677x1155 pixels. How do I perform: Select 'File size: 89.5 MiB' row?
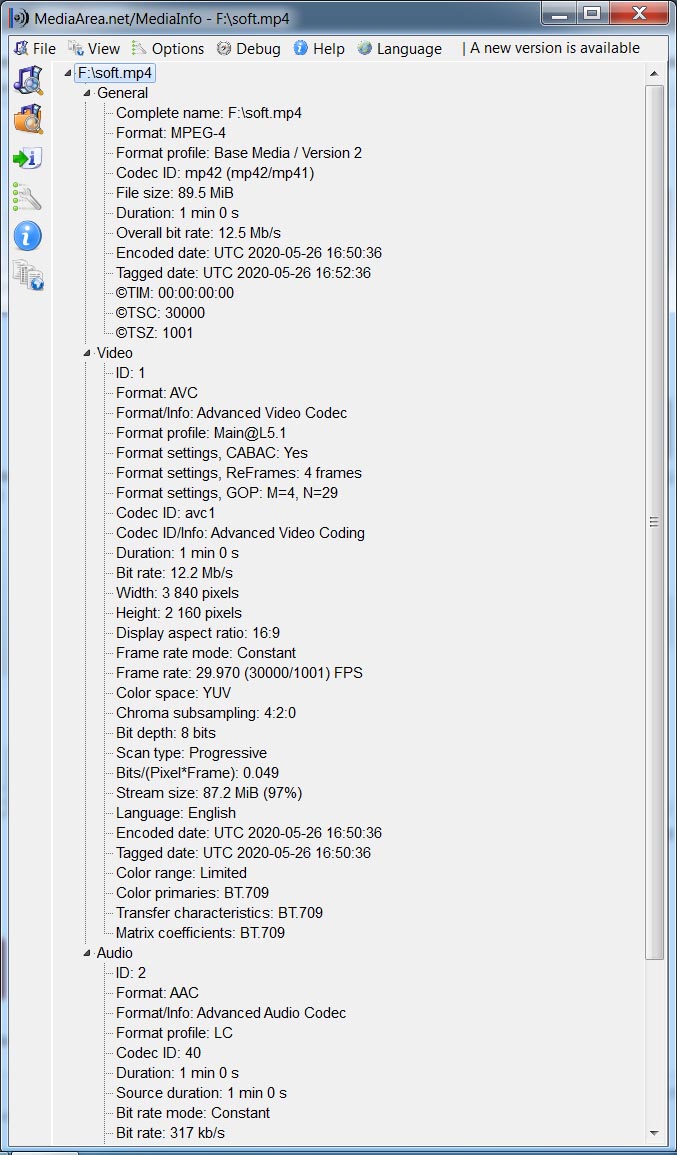tap(175, 193)
